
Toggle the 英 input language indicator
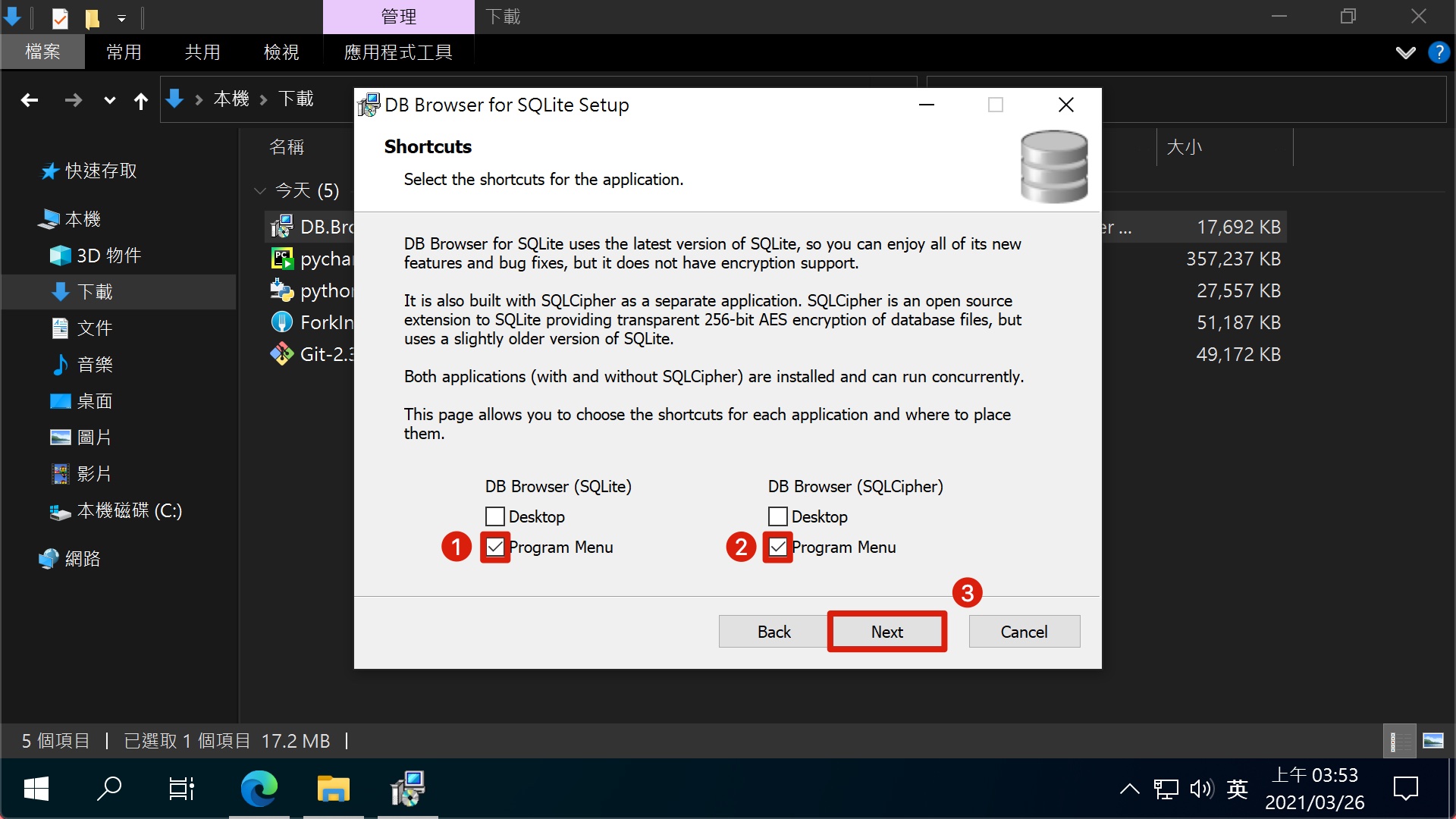(x=1237, y=789)
